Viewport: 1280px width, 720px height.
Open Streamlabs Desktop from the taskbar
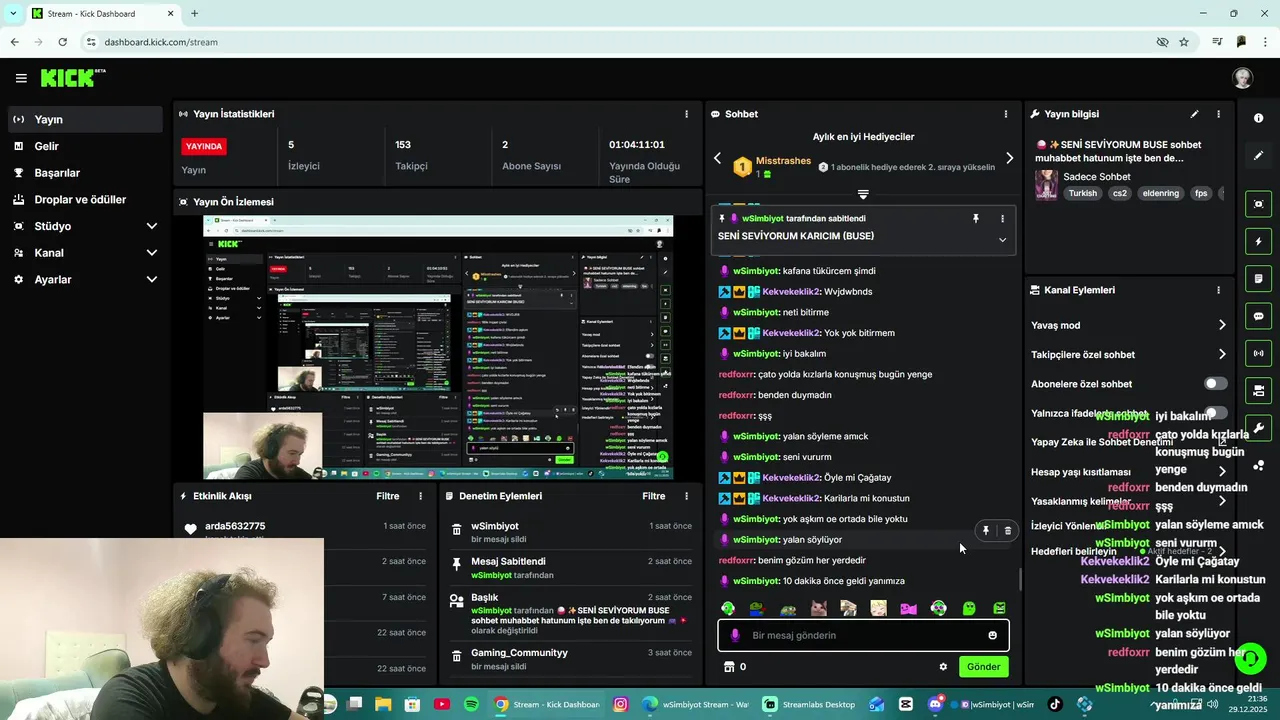click(x=811, y=704)
